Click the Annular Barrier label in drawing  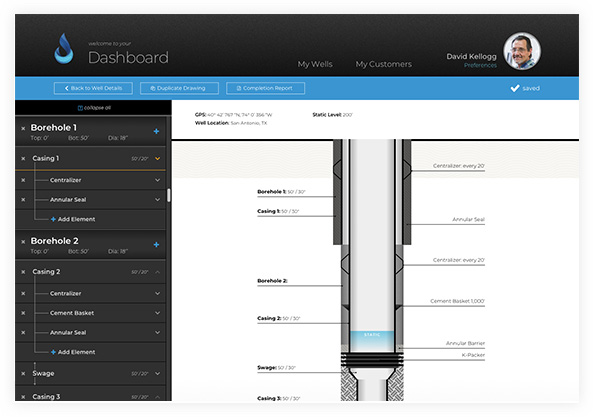point(465,343)
